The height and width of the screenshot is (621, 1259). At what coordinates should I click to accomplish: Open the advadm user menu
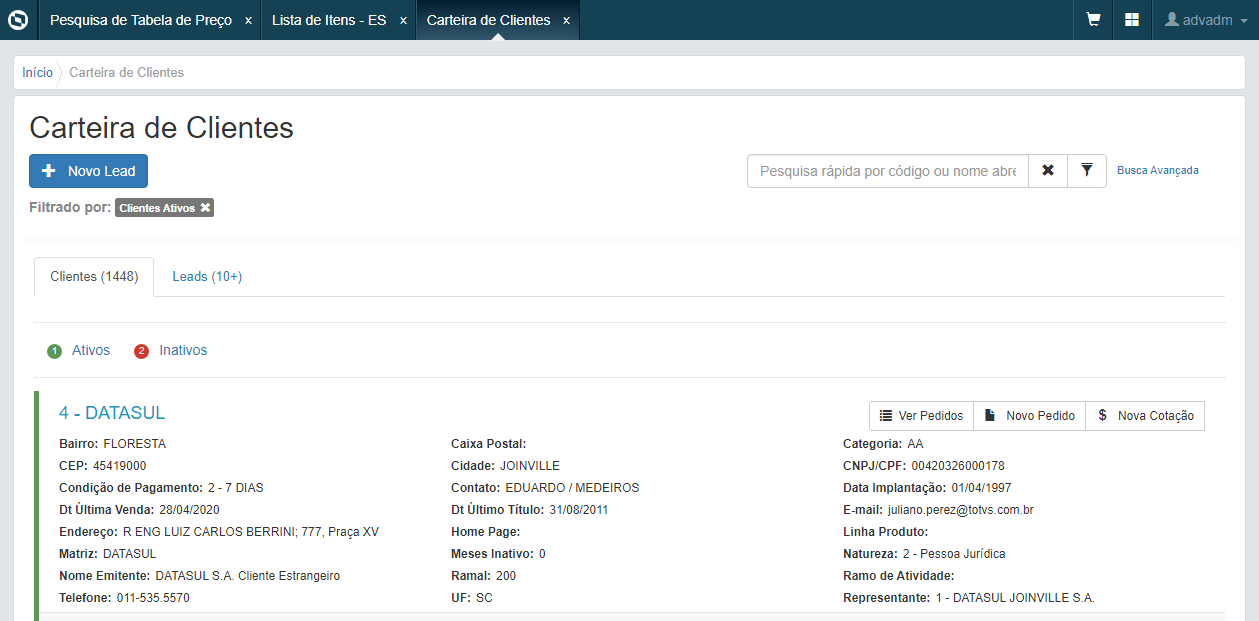[1206, 20]
